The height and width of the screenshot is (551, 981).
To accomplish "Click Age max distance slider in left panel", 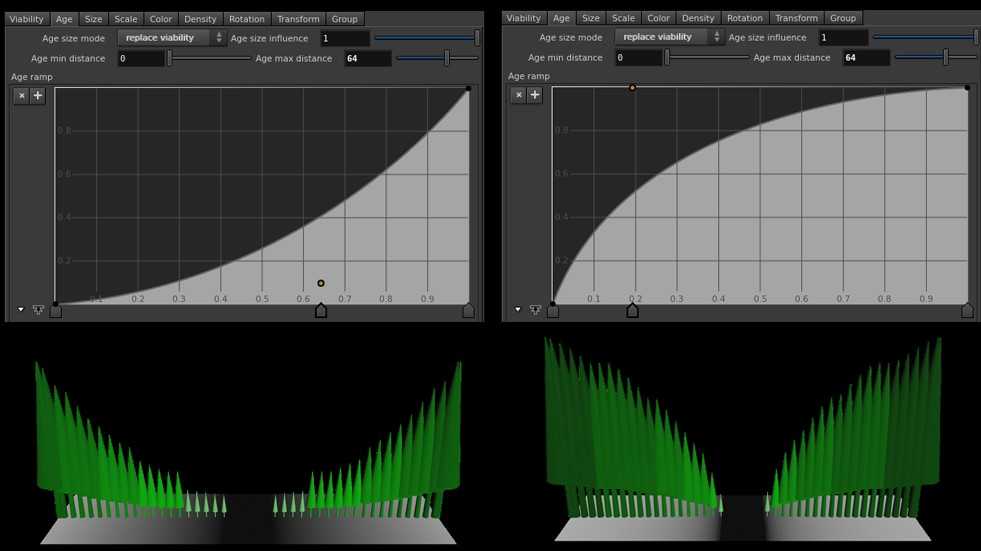I will pyautogui.click(x=437, y=58).
